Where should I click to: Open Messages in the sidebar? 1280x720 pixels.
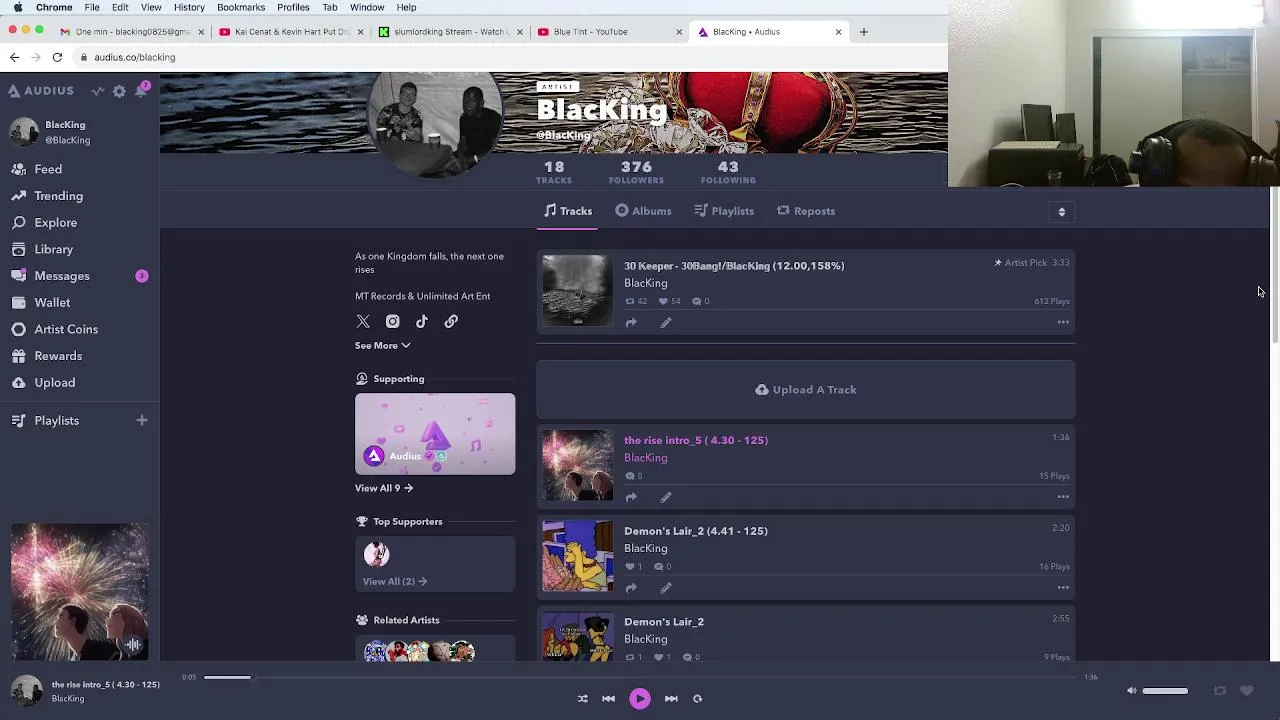(x=80, y=276)
